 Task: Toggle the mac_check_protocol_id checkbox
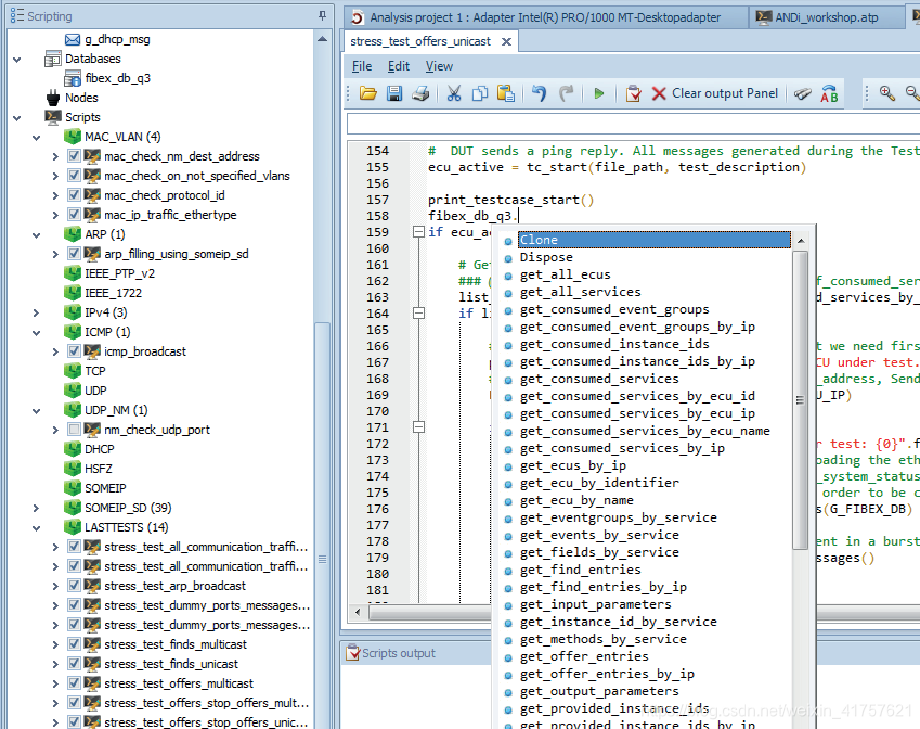point(73,195)
